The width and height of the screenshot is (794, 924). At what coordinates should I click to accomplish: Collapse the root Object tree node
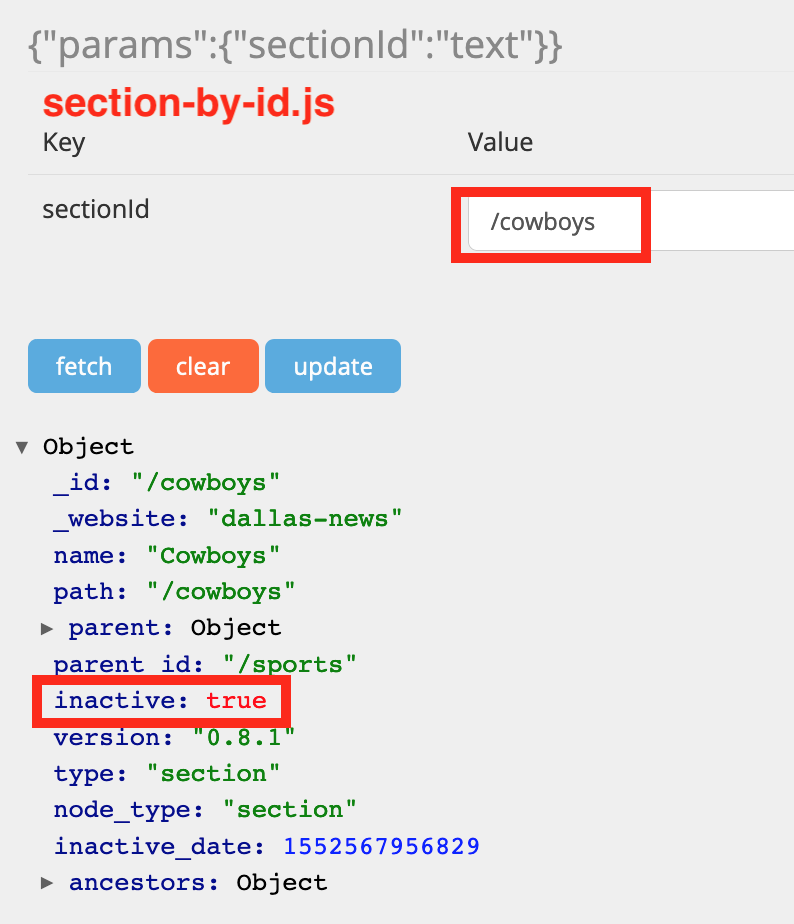pyautogui.click(x=22, y=447)
